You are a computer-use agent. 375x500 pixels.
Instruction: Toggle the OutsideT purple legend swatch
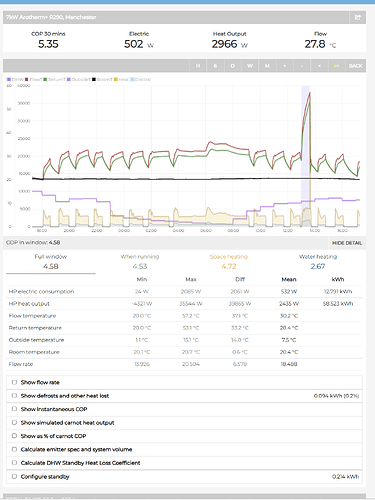(x=69, y=79)
